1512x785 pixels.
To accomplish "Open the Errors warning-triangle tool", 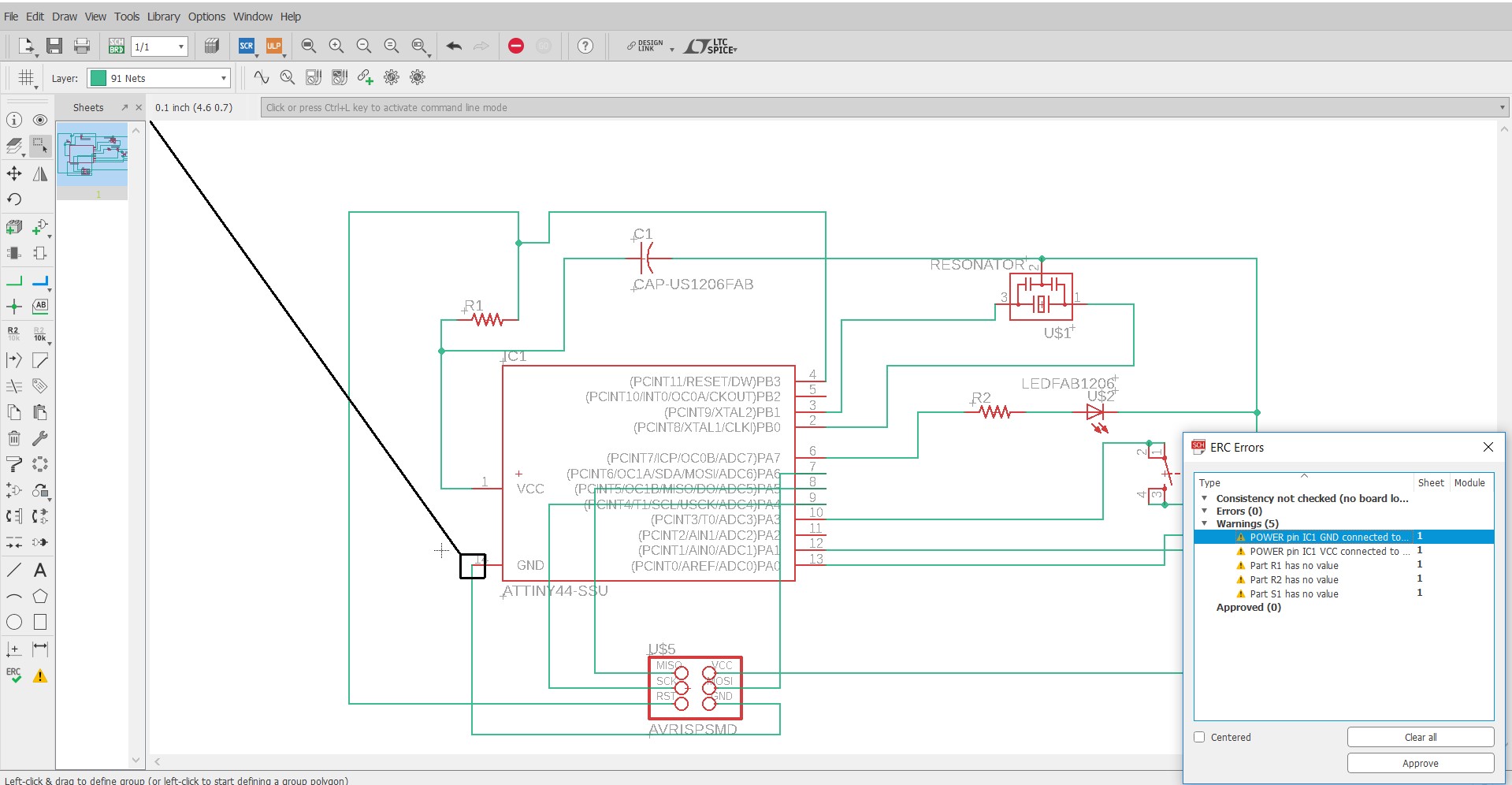I will pos(40,675).
